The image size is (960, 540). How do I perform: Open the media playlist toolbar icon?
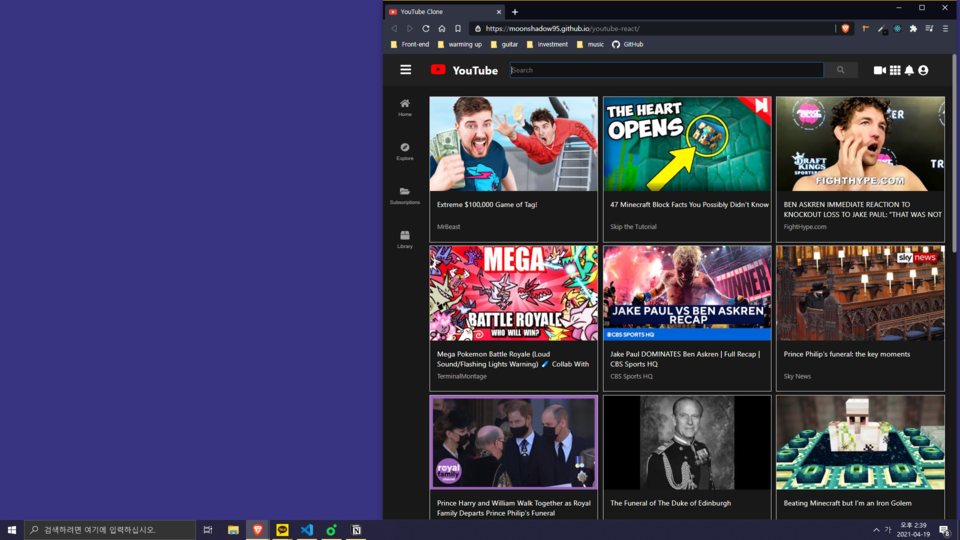tap(929, 28)
